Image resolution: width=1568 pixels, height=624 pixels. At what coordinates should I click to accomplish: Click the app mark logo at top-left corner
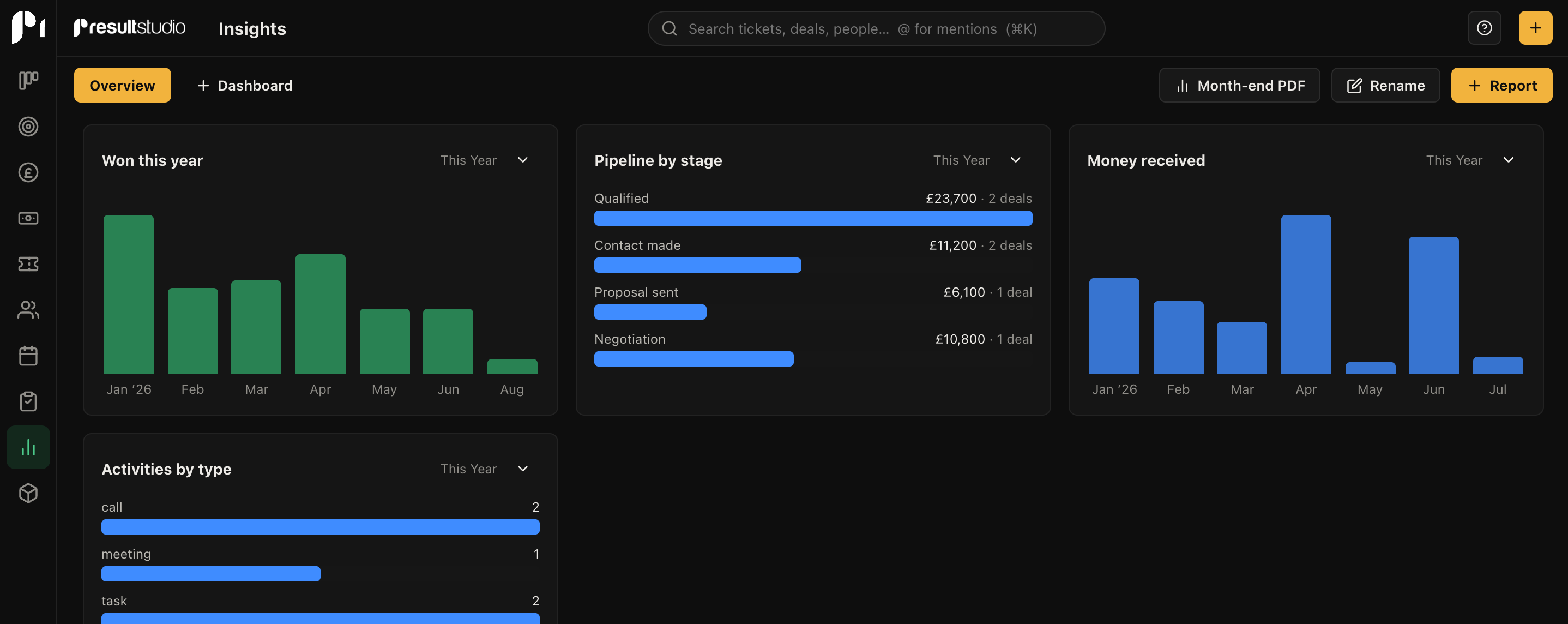pos(28,27)
